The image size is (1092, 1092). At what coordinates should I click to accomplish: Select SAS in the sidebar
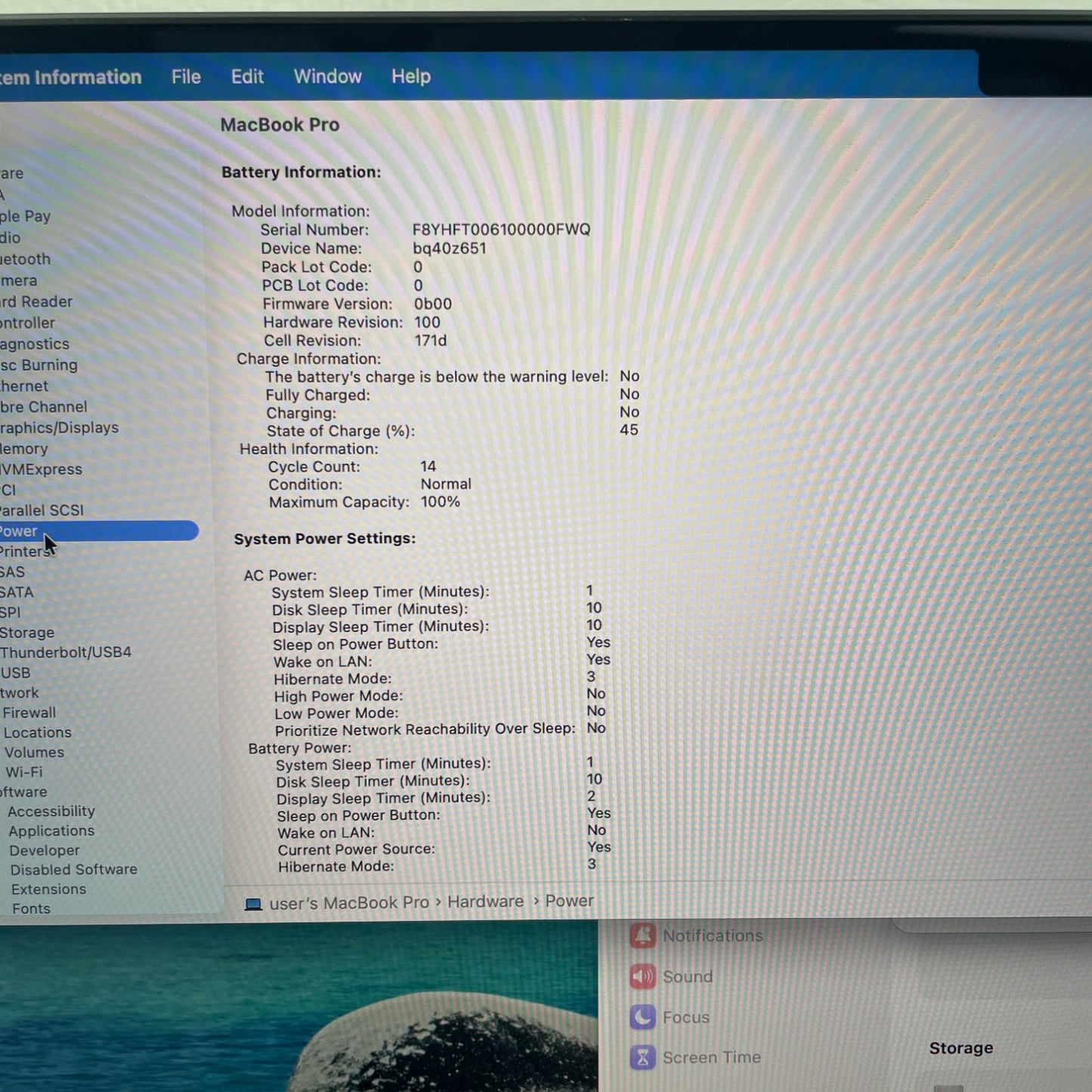point(12,572)
